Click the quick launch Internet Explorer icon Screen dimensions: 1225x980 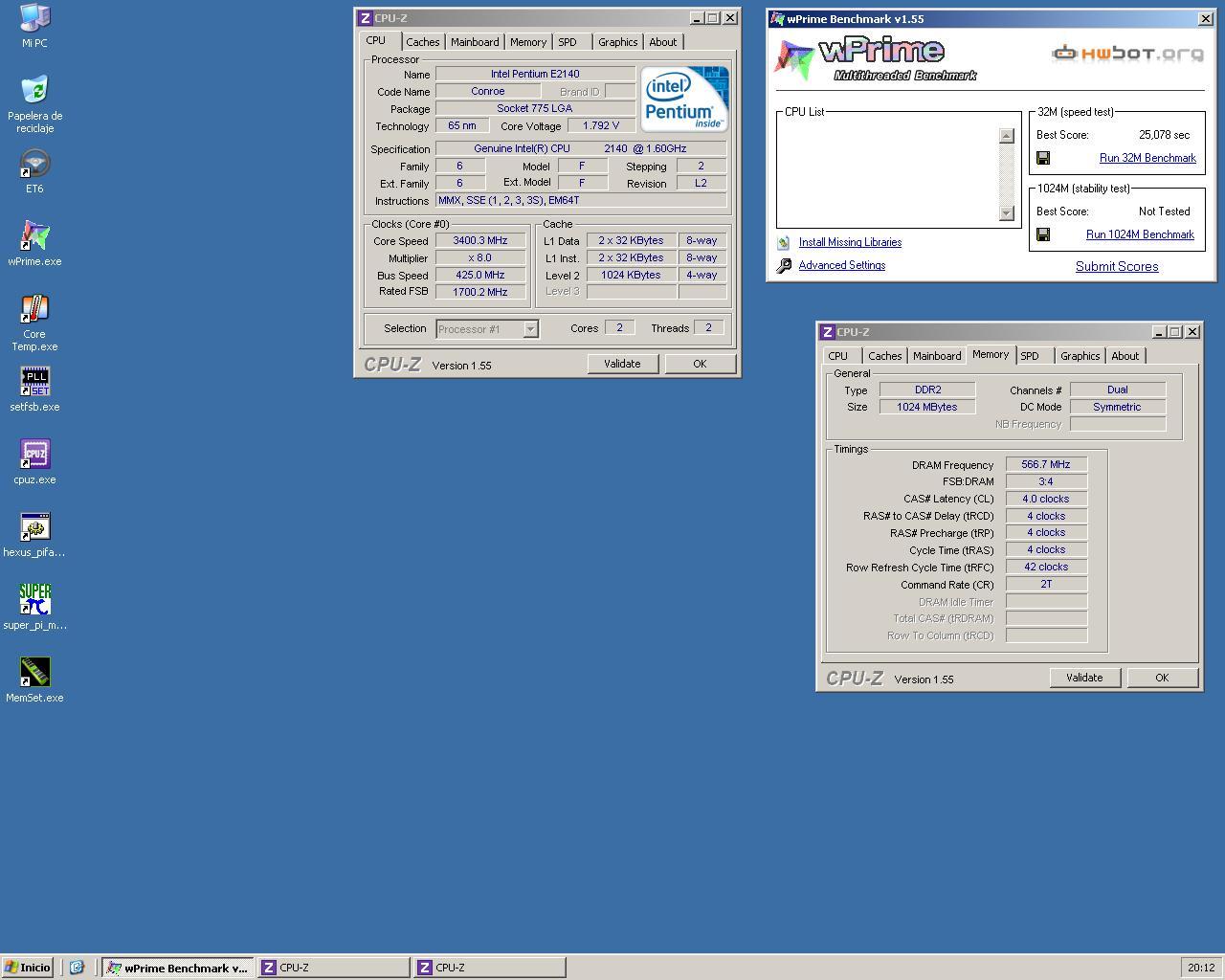click(77, 968)
